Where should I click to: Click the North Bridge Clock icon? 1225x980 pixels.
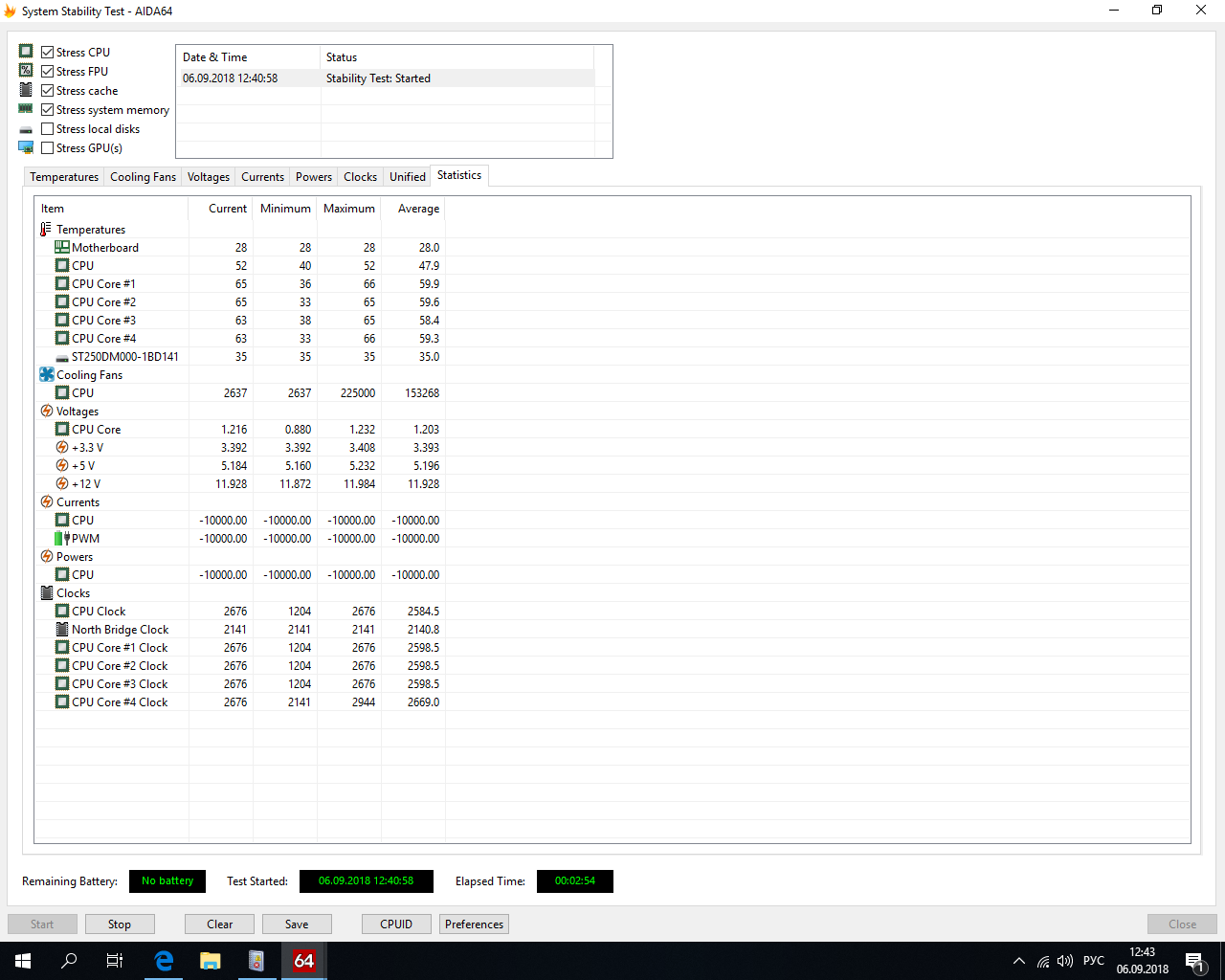(62, 629)
